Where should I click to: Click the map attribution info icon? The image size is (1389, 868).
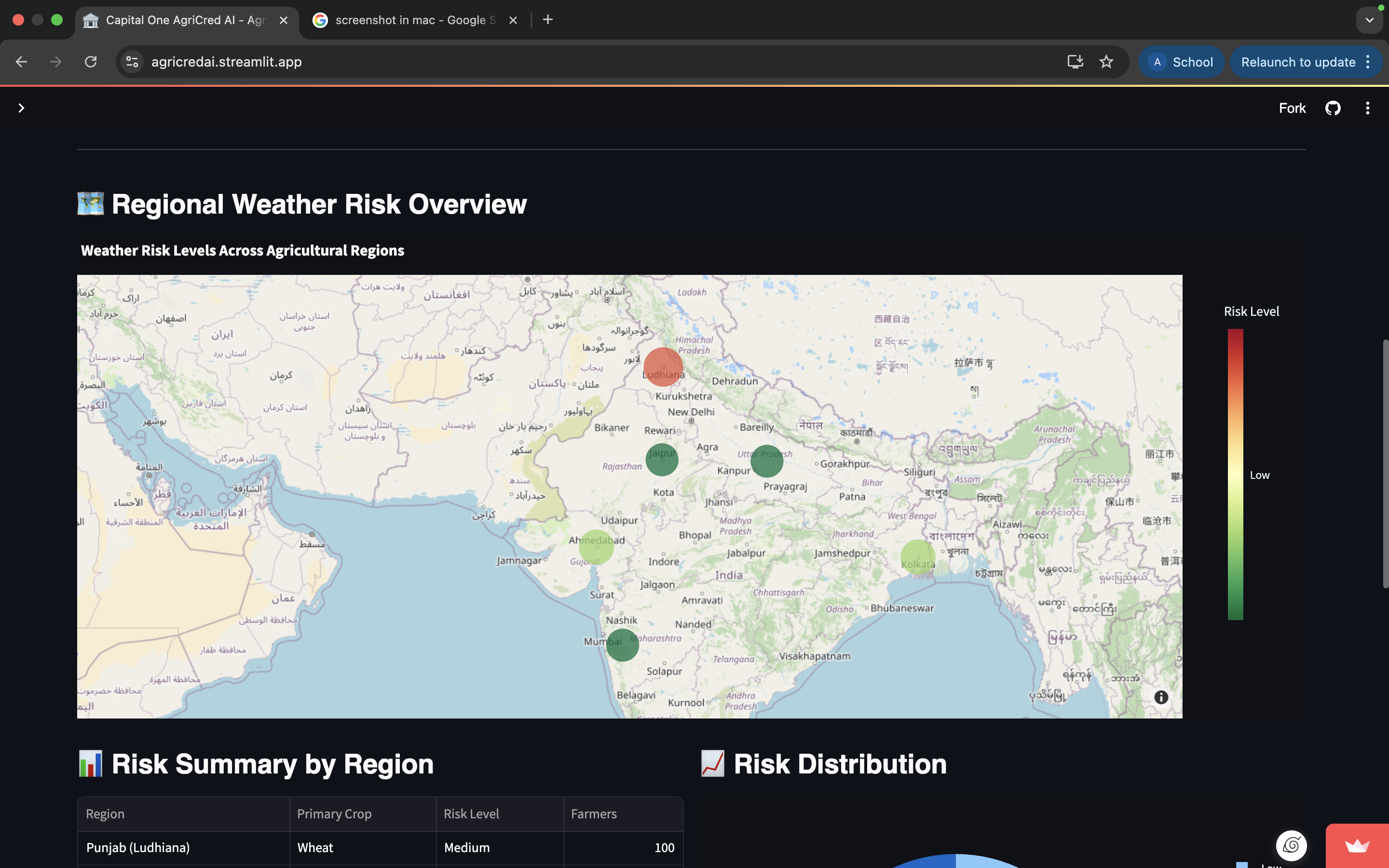tap(1160, 697)
